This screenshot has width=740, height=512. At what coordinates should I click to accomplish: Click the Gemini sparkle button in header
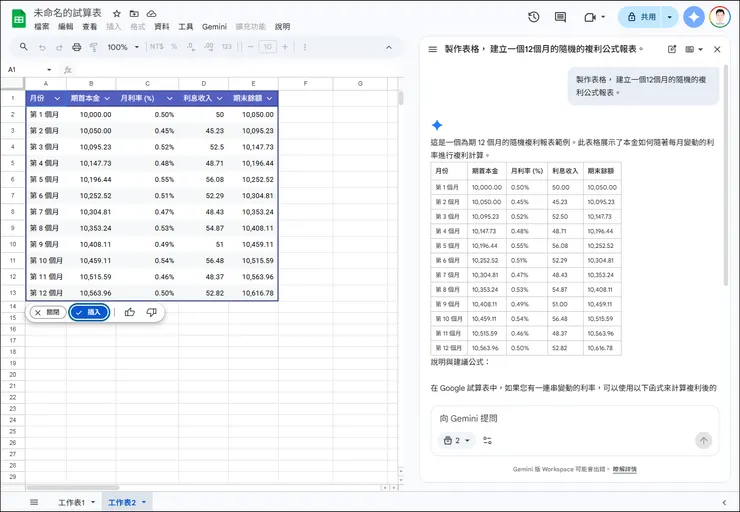(x=694, y=17)
